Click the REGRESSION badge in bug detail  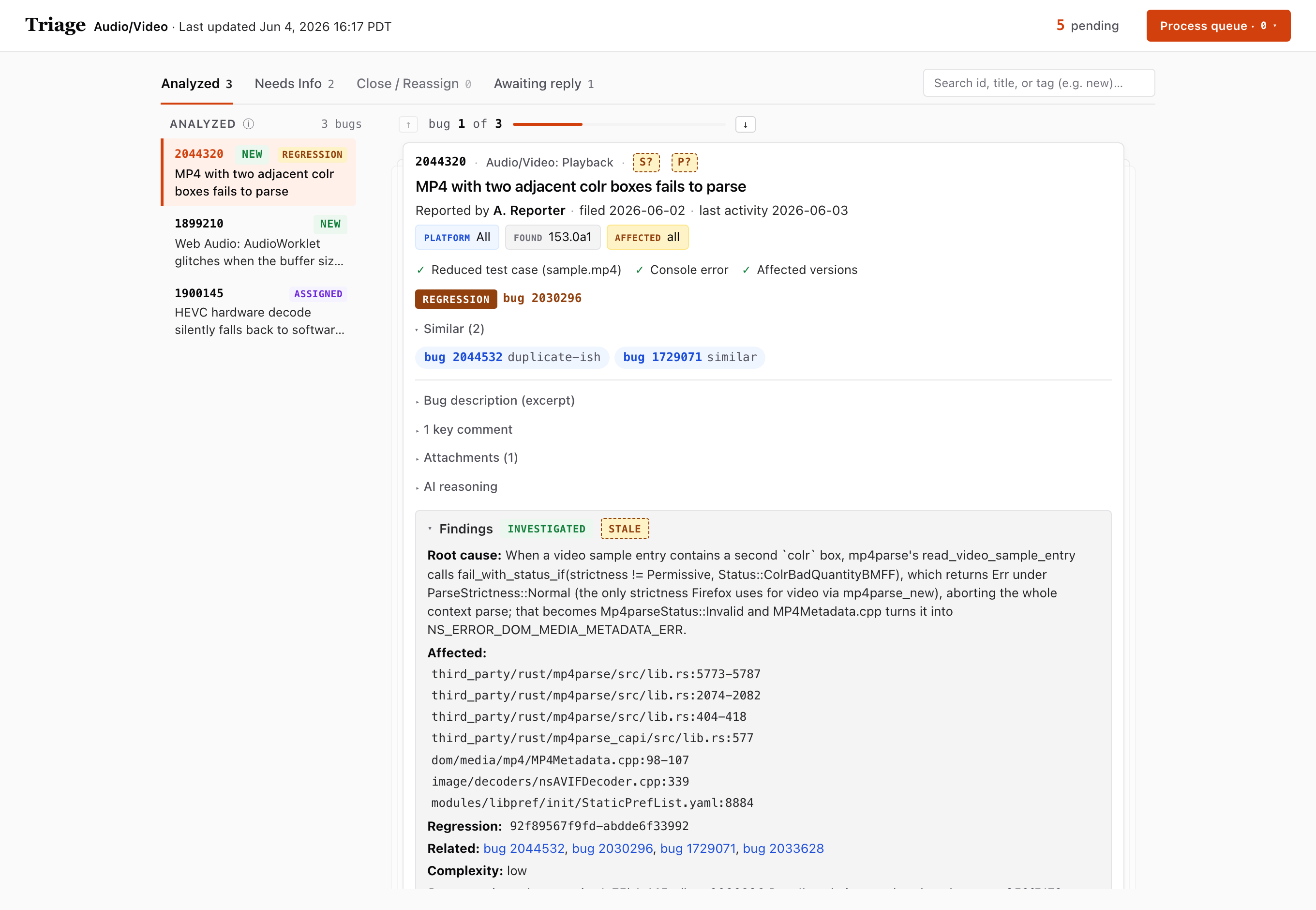coord(455,299)
